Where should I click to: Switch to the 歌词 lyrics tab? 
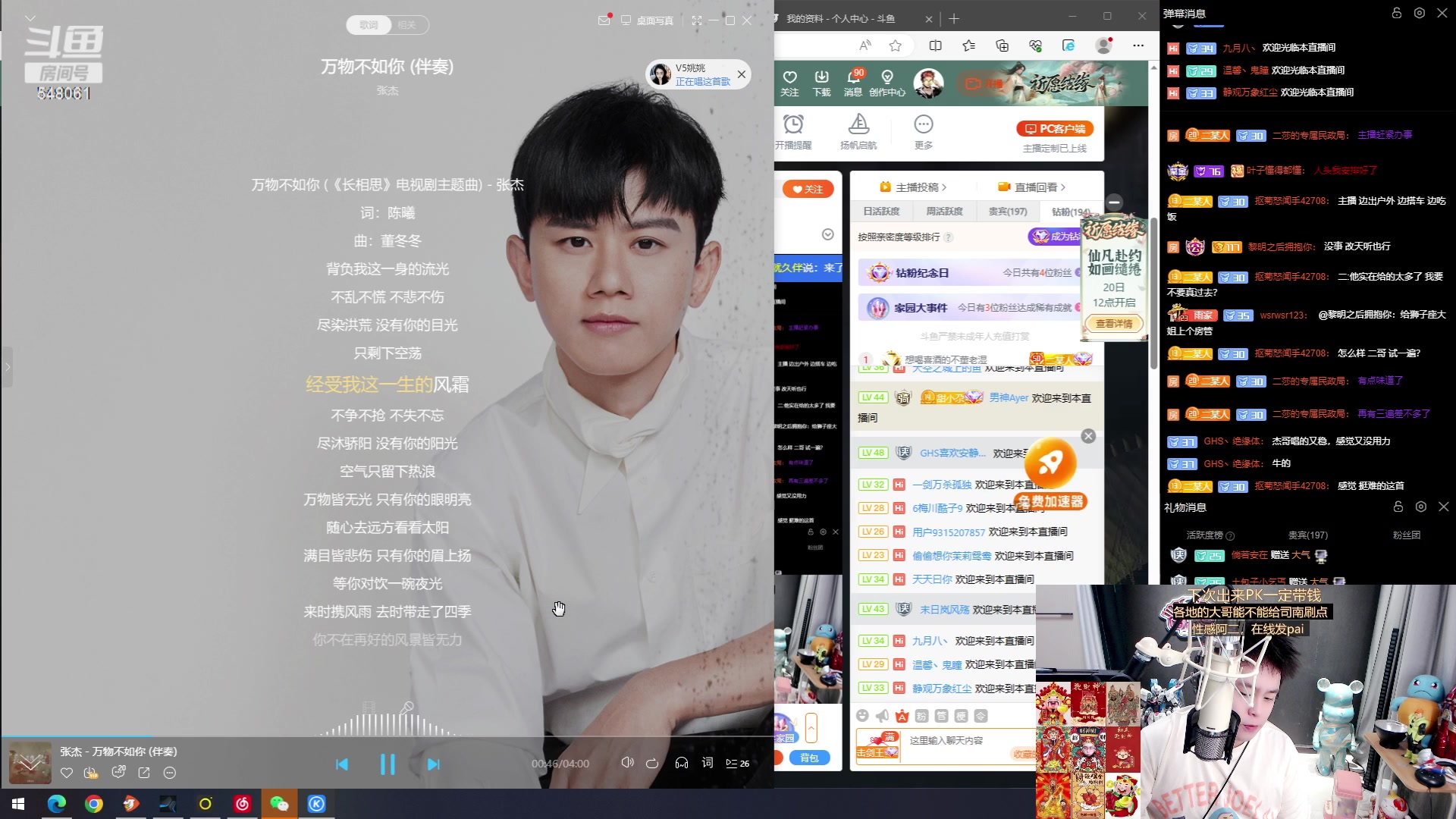pos(369,25)
